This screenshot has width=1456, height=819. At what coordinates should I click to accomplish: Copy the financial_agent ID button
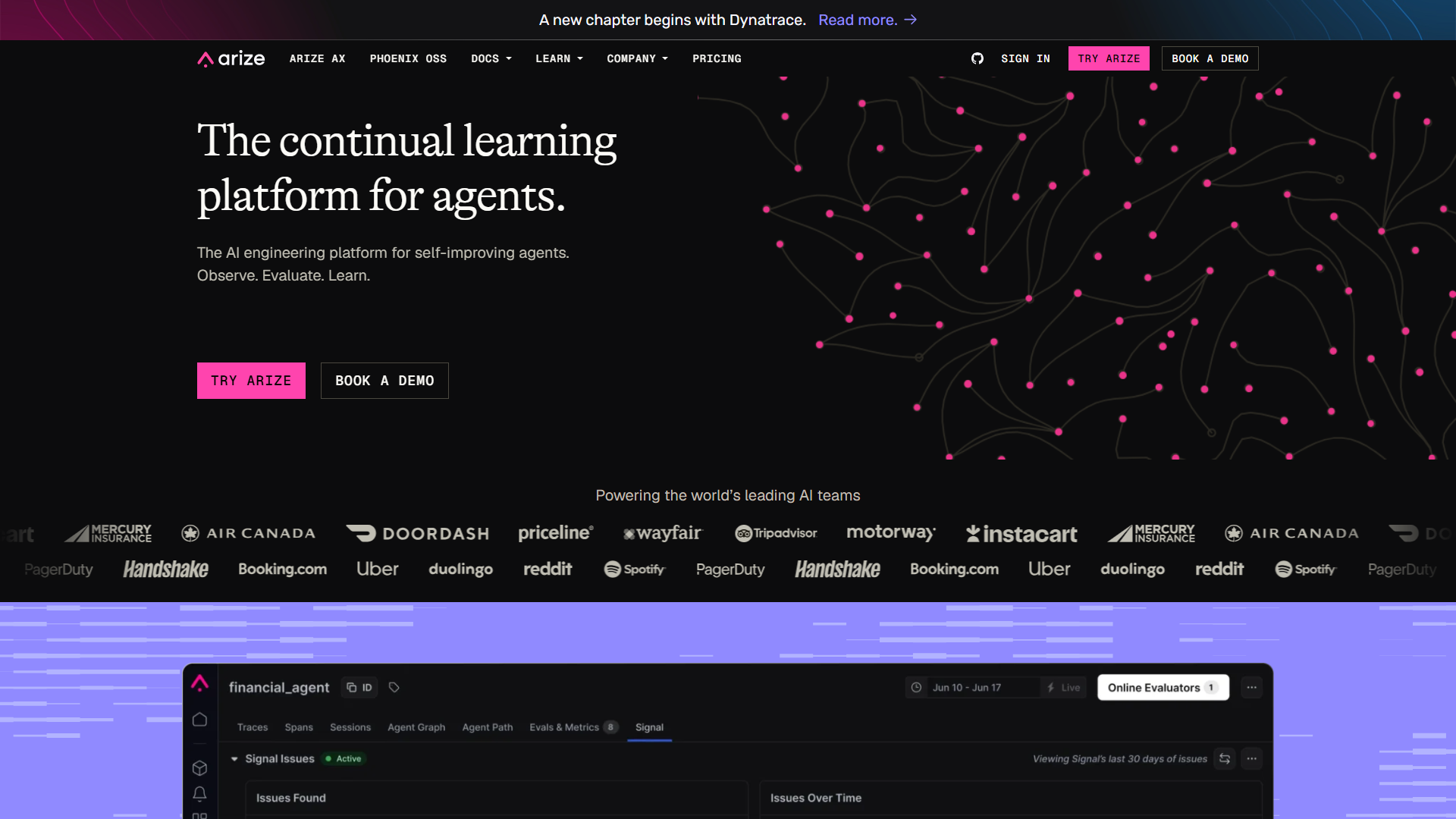(359, 687)
